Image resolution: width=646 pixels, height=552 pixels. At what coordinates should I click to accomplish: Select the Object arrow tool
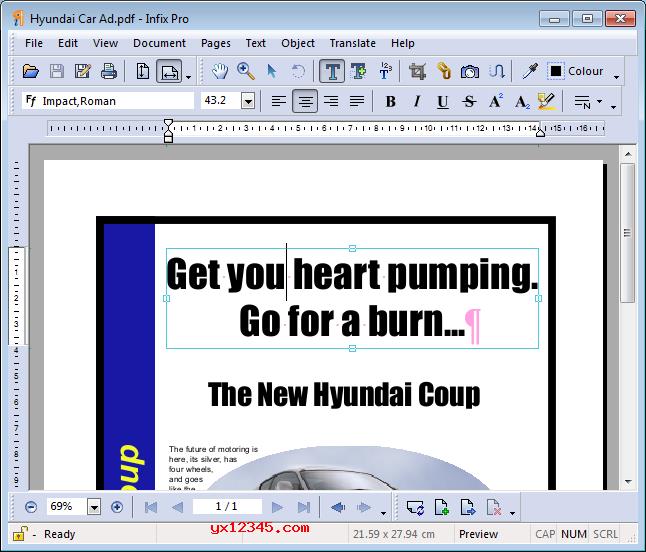point(272,71)
